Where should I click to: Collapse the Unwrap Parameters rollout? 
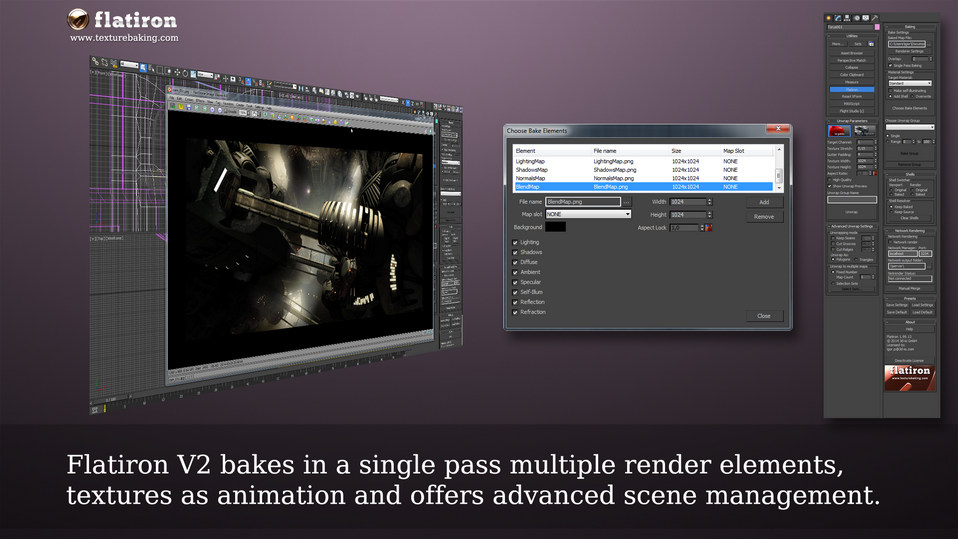(x=852, y=121)
